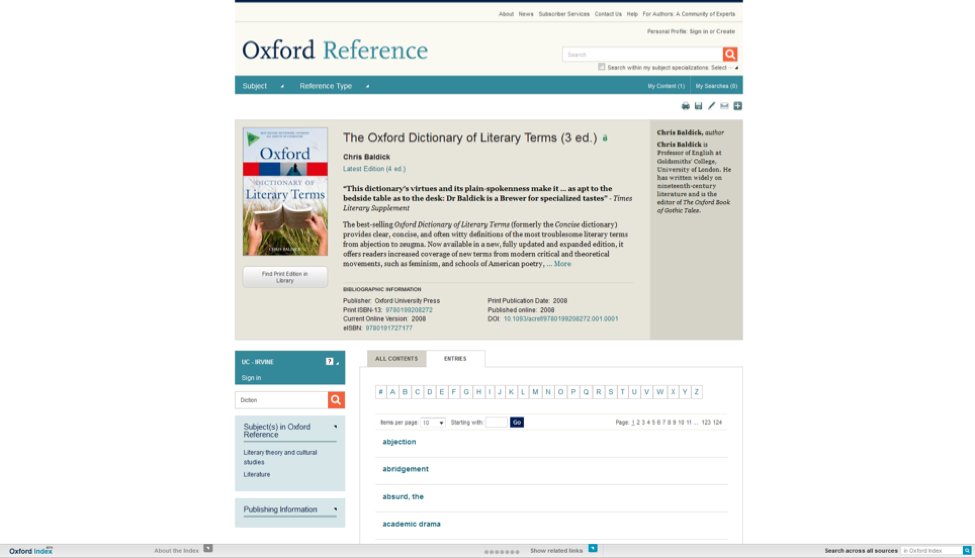Open the Items per page dropdown
Screen dimensions: 975x558
coord(433,422)
